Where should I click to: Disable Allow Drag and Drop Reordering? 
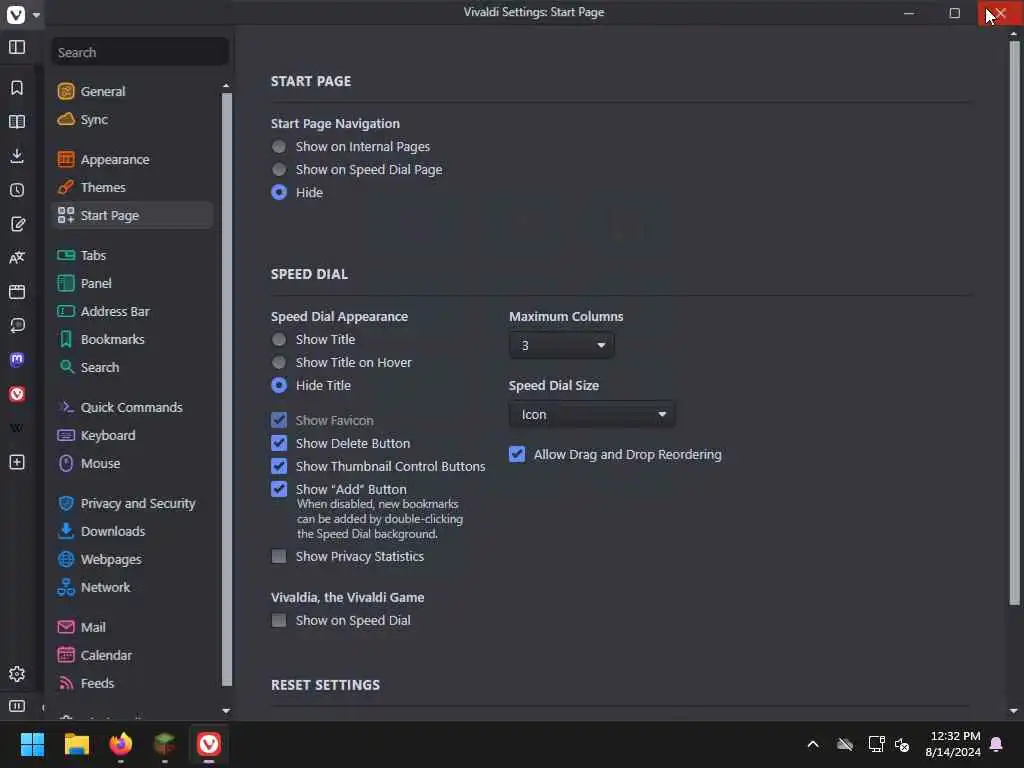pos(517,454)
